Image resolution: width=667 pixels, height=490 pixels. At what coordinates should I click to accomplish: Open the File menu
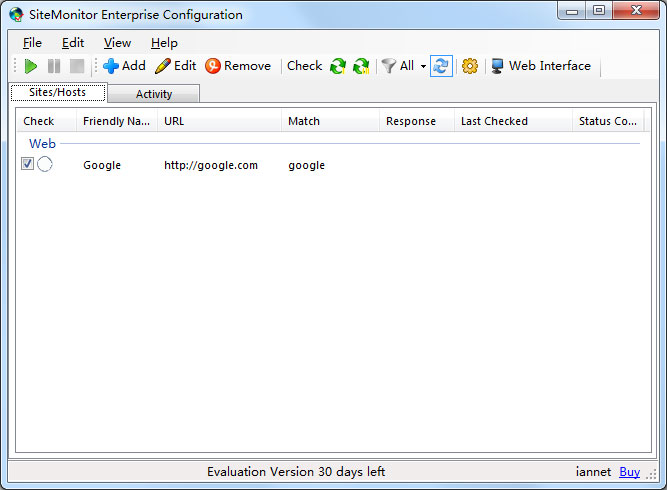click(x=32, y=43)
